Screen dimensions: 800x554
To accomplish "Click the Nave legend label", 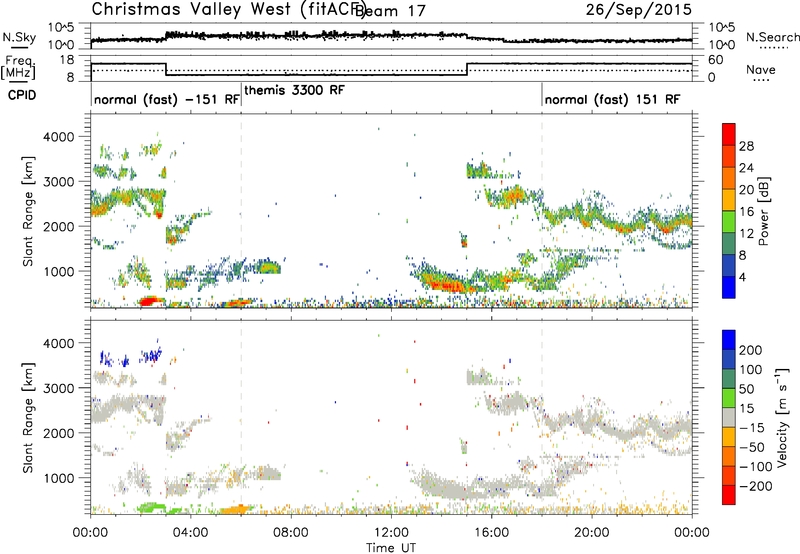I will [760, 70].
